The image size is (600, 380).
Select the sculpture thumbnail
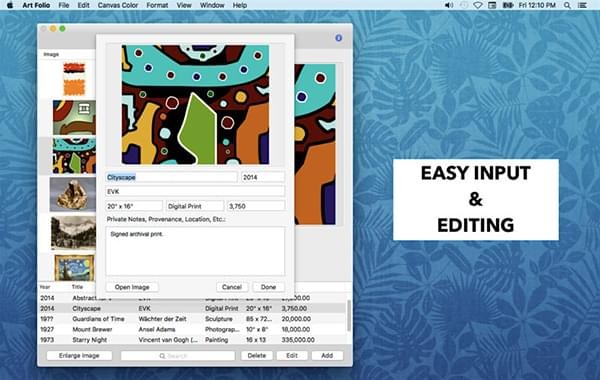click(73, 194)
